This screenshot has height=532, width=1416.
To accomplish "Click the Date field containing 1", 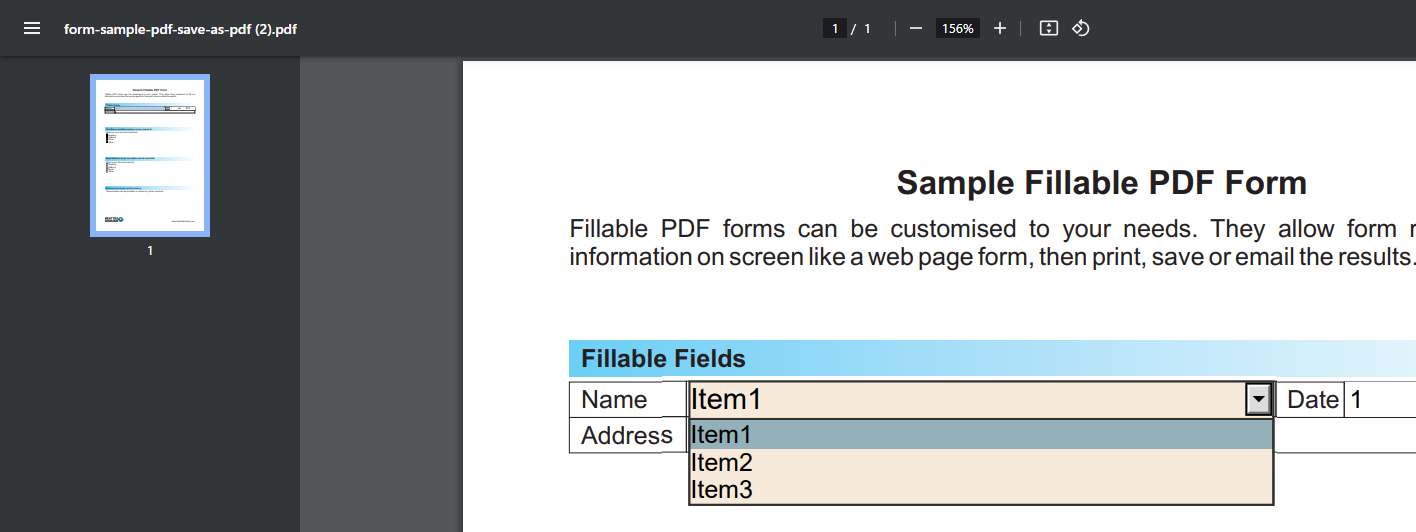I will [x=1380, y=400].
